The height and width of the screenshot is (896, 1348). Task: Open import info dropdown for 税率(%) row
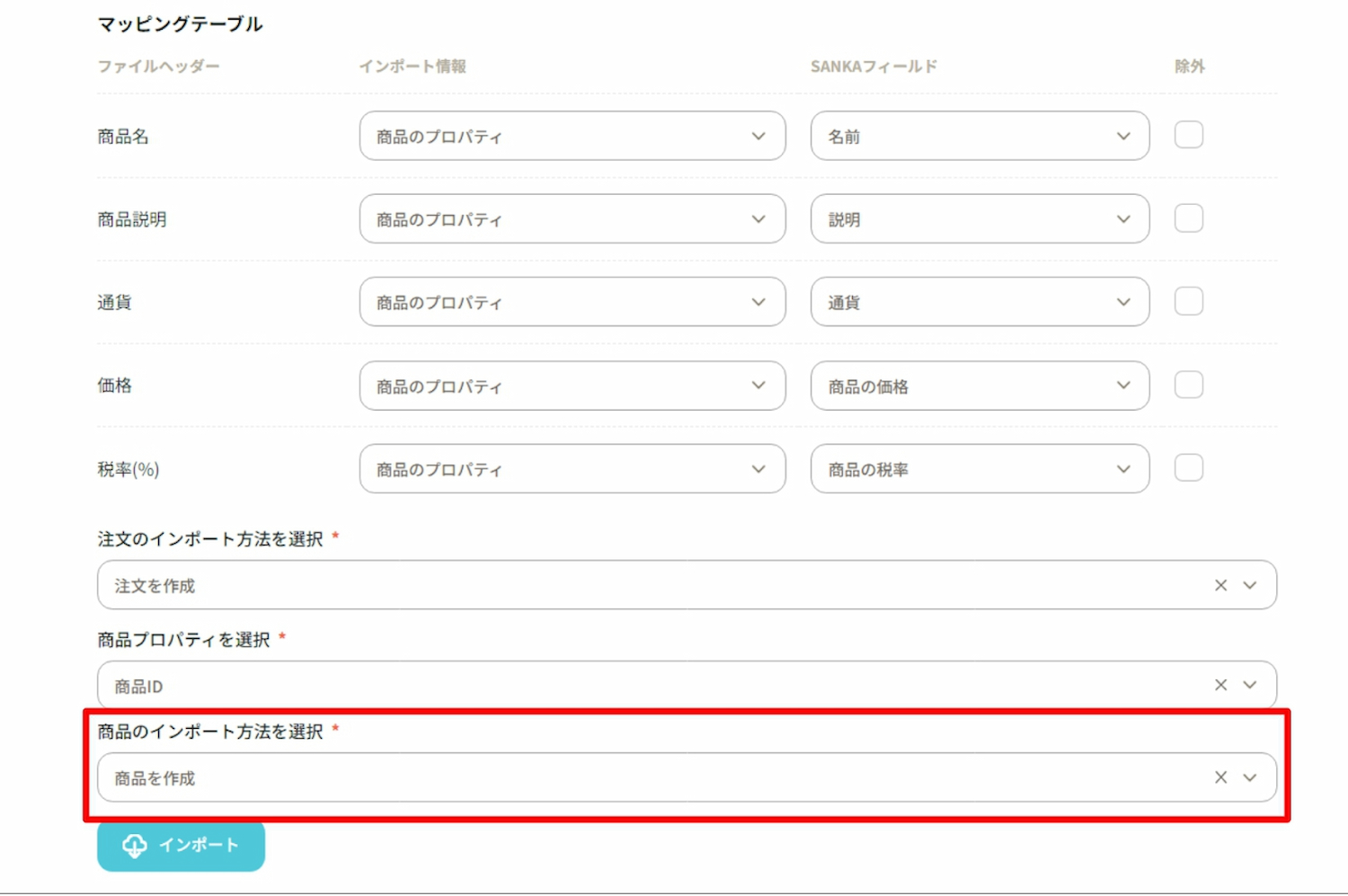(x=572, y=469)
